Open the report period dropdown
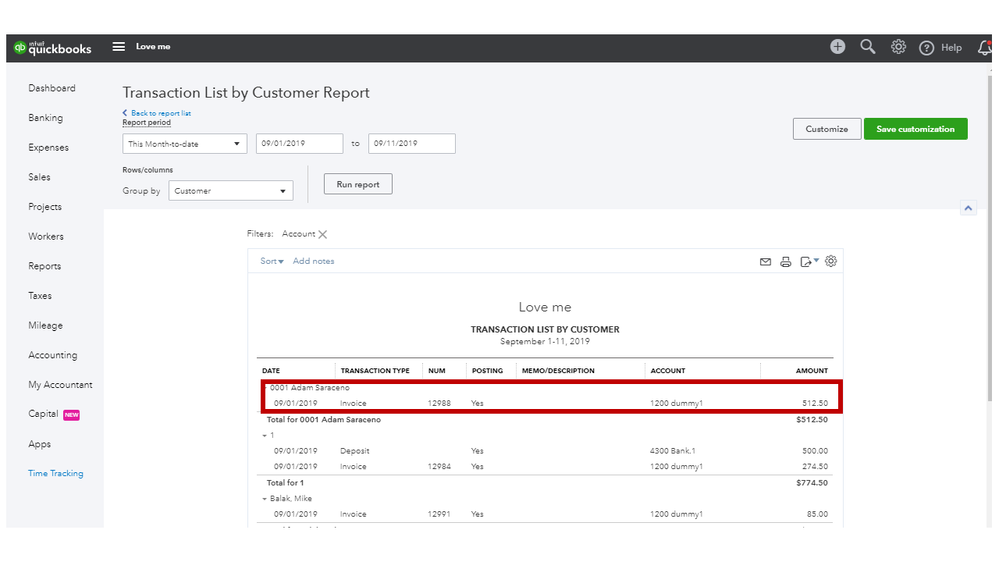999x562 pixels. (184, 144)
